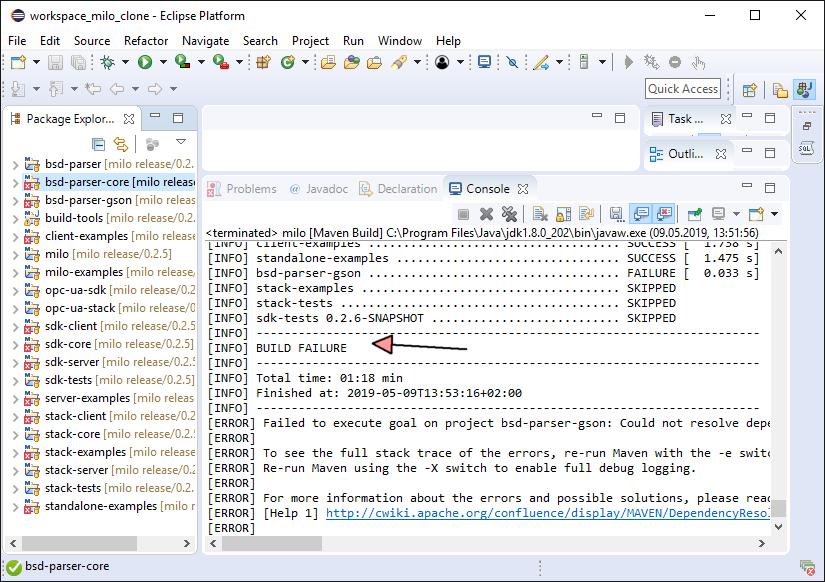Click the Debug bug icon in toolbar

107,62
